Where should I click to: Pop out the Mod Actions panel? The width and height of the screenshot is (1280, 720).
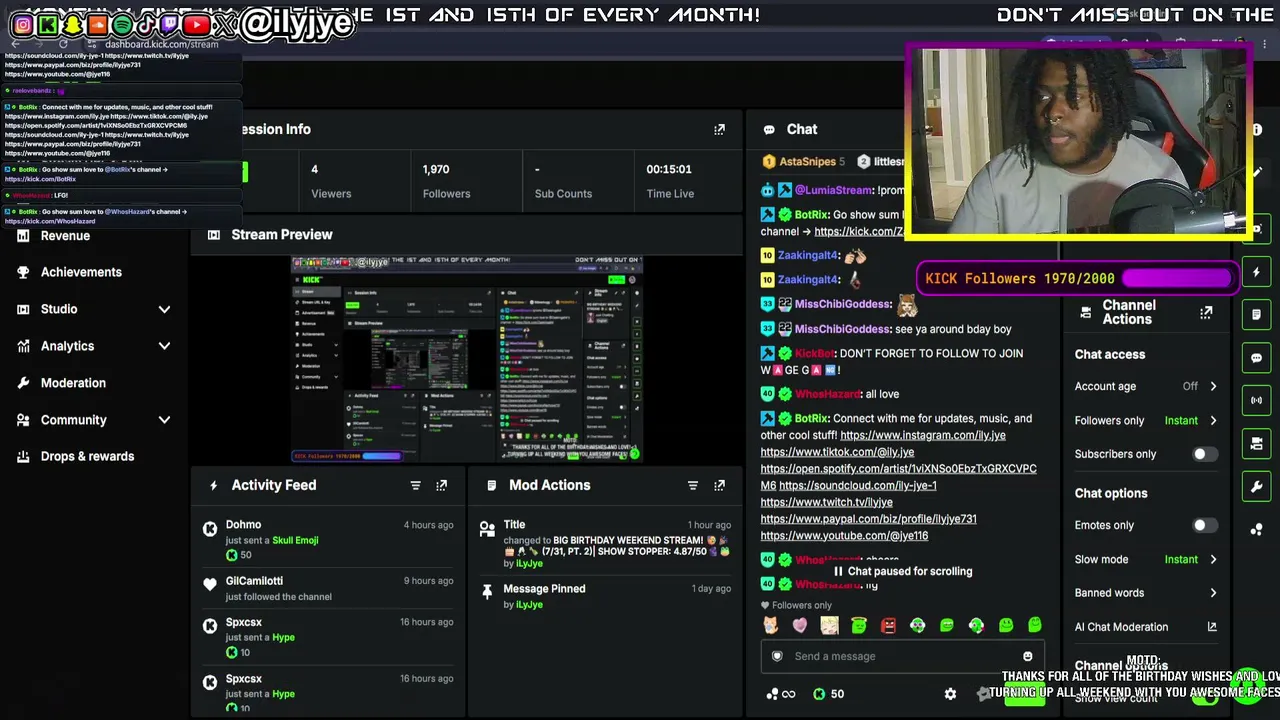pos(719,485)
